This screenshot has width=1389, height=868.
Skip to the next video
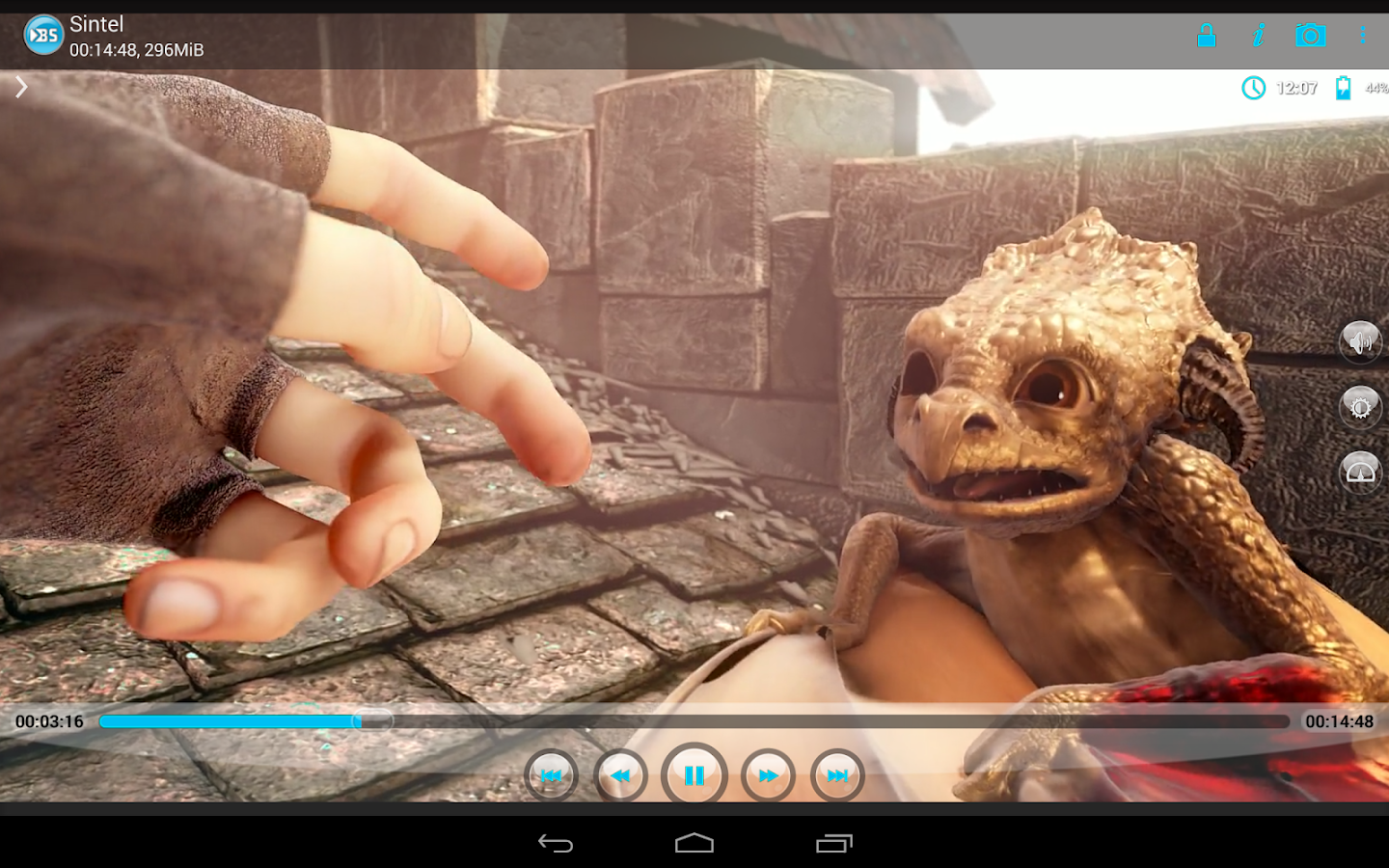[x=838, y=775]
